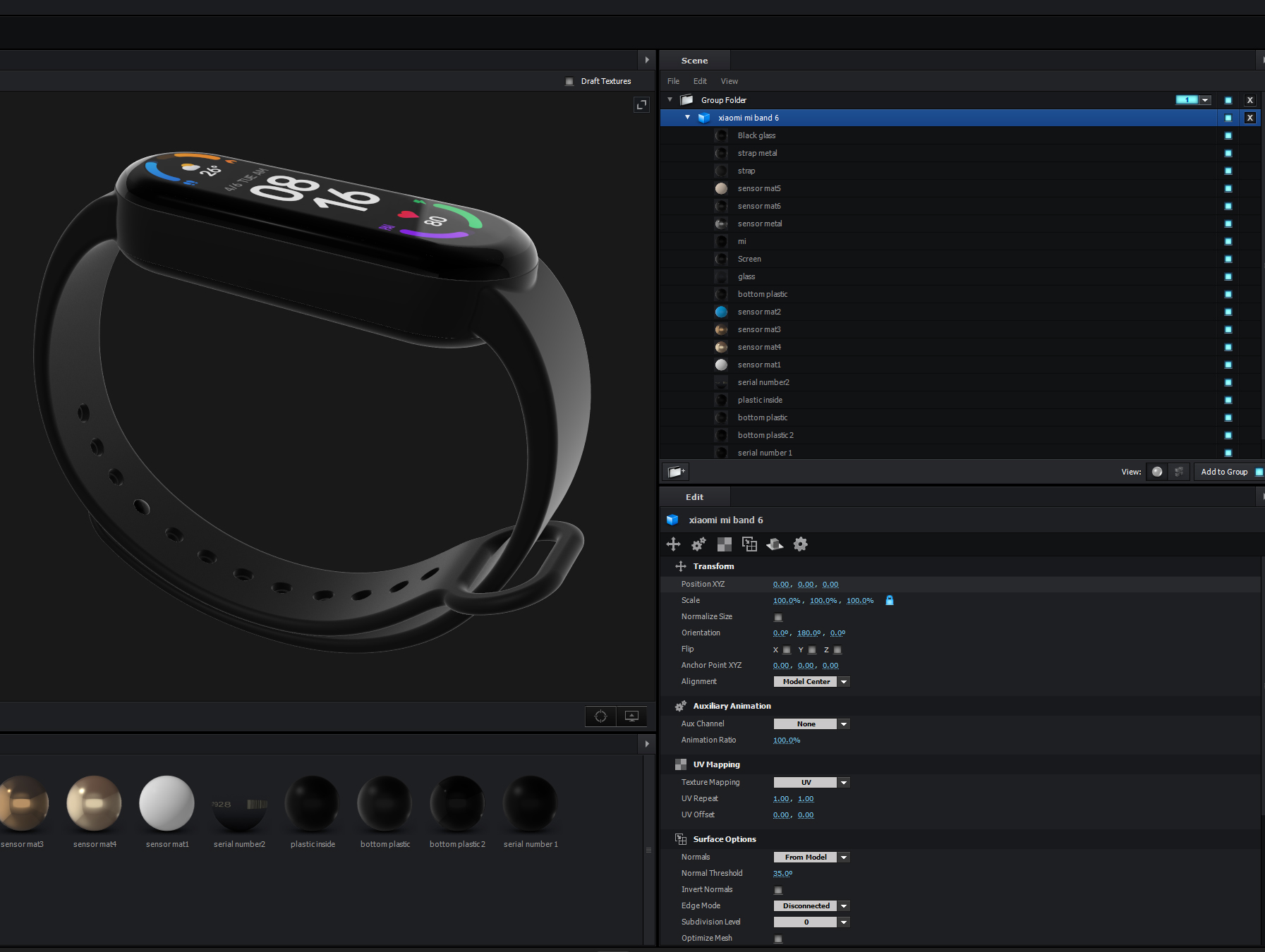The image size is (1265, 952).
Task: Create a new group folder in the Scene panel
Action: coord(676,472)
